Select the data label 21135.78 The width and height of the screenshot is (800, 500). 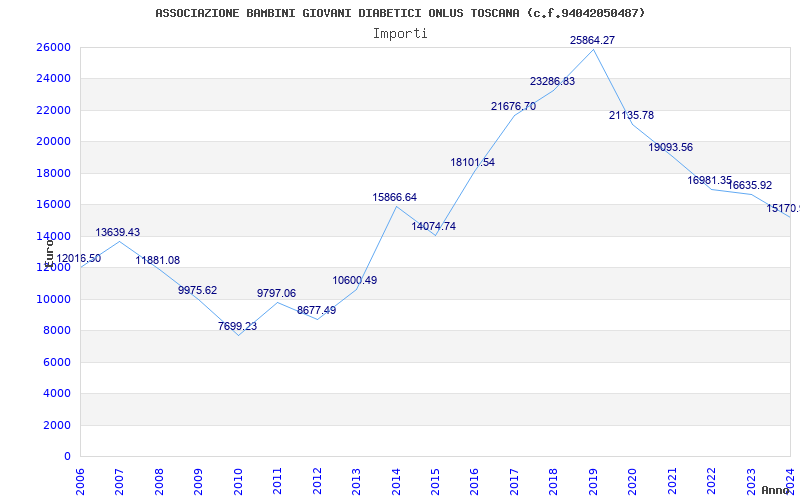[631, 115]
